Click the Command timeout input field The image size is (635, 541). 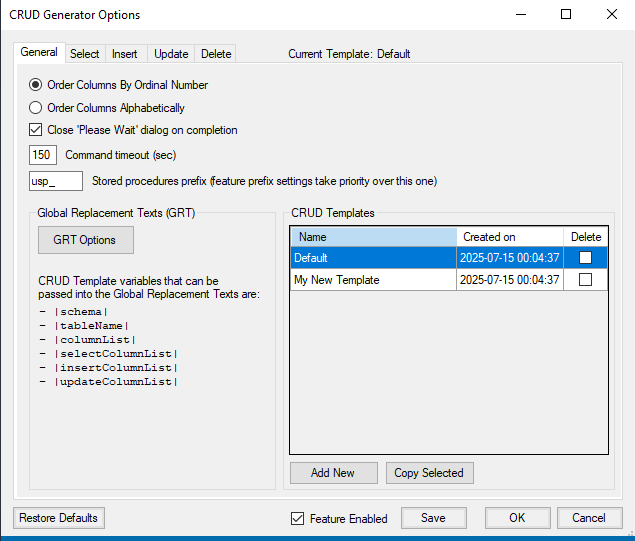coord(43,155)
